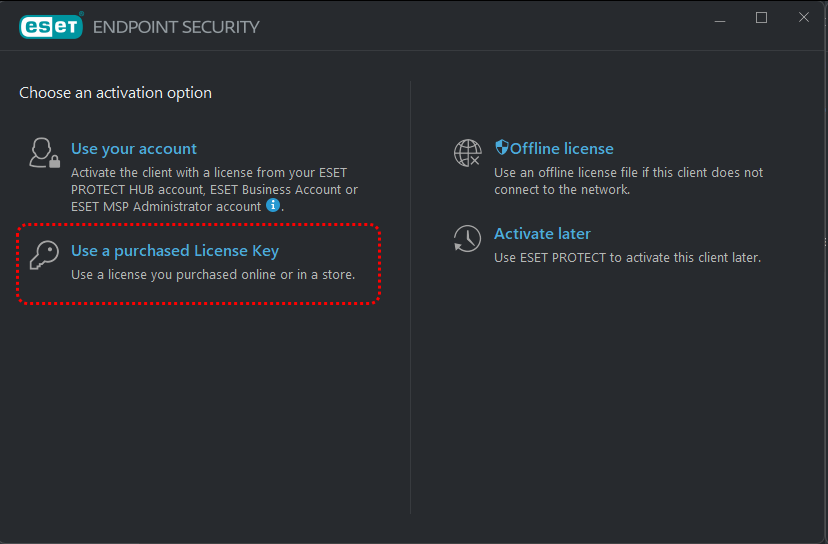Click the globe icon beside Offline license
The image size is (828, 544).
tap(467, 153)
